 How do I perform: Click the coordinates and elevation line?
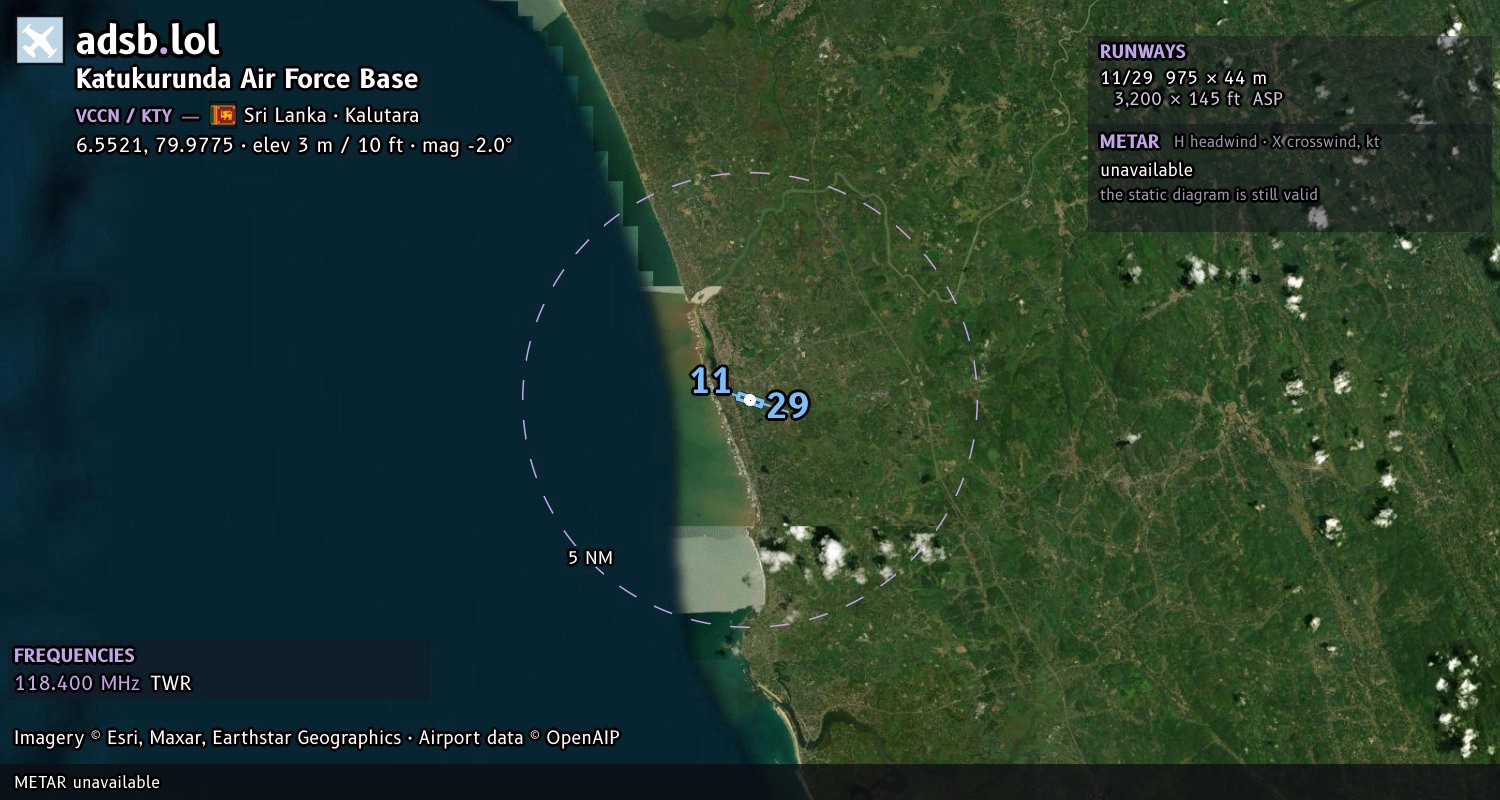coord(294,145)
